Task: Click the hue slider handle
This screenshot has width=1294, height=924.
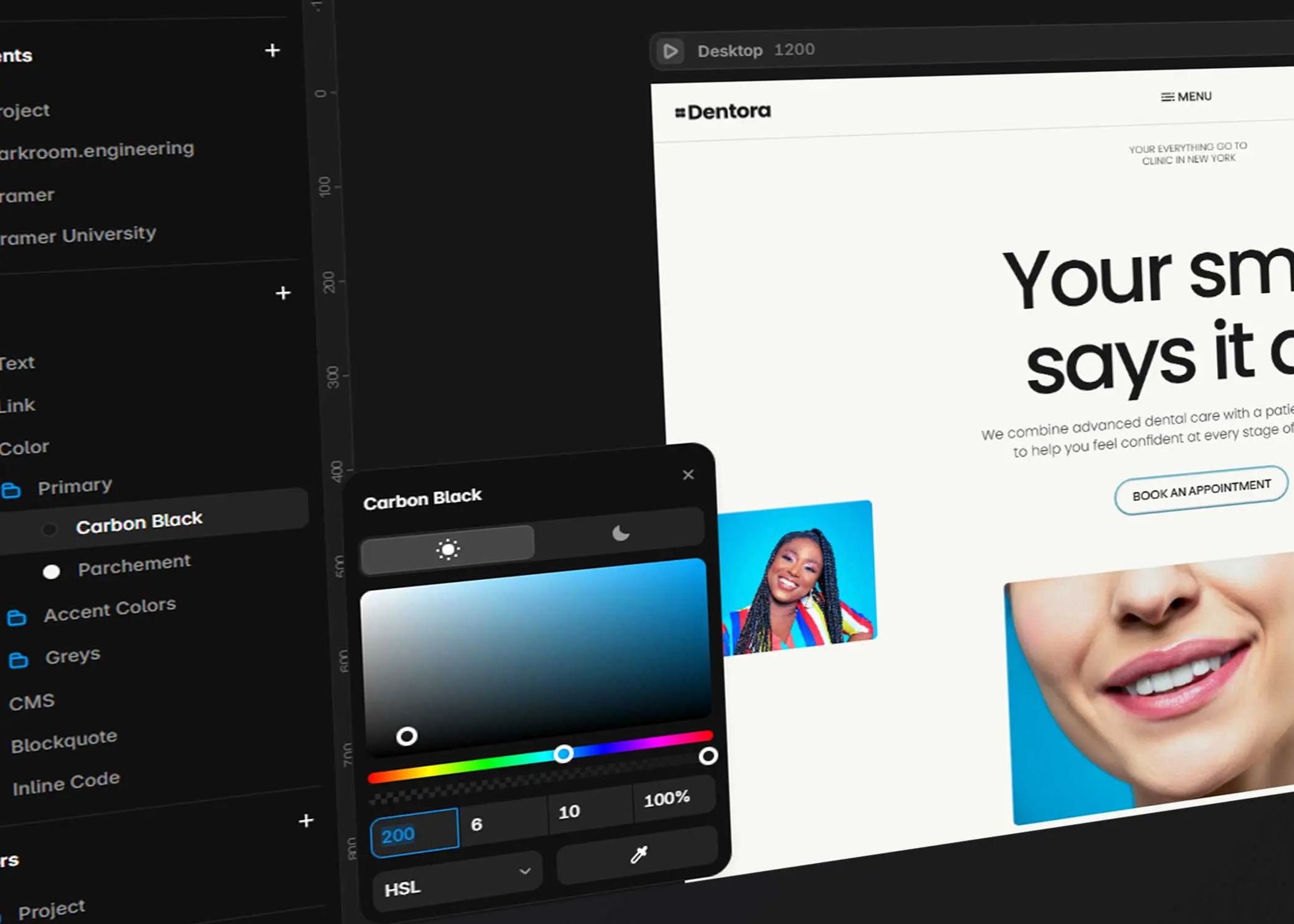Action: (563, 753)
